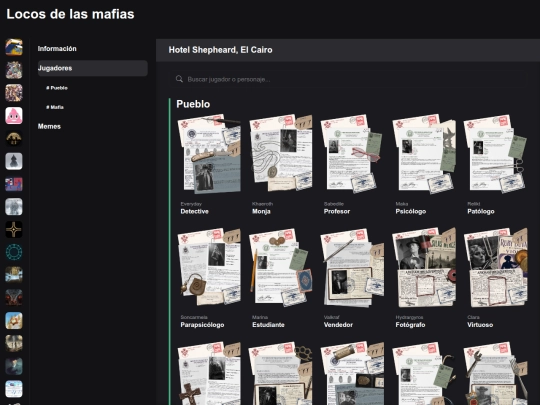Open the red and blue pixel-art server icon

[14, 184]
